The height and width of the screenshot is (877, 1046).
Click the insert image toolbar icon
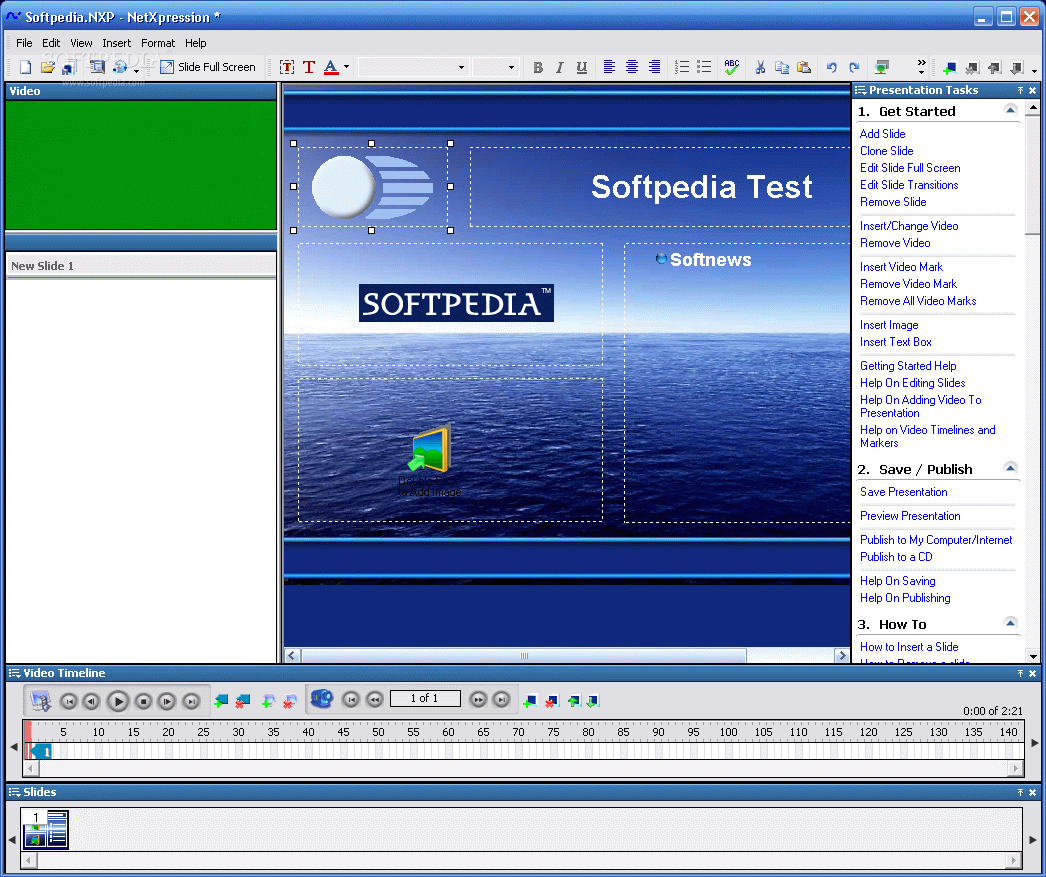pyautogui.click(x=882, y=67)
